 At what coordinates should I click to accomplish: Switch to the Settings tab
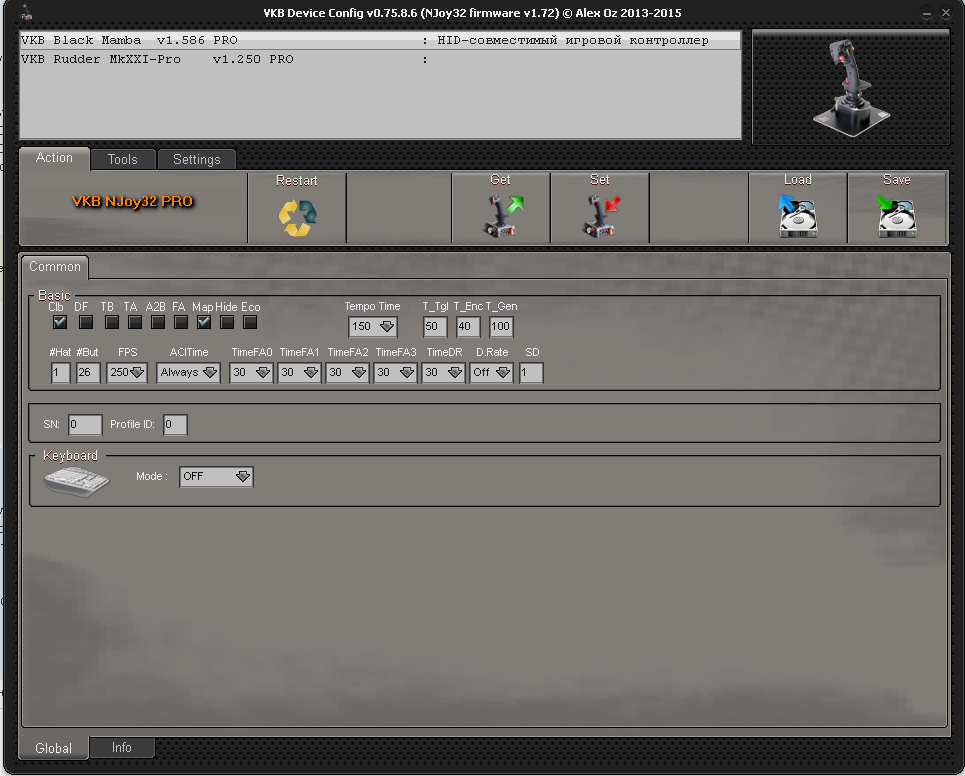pos(196,159)
